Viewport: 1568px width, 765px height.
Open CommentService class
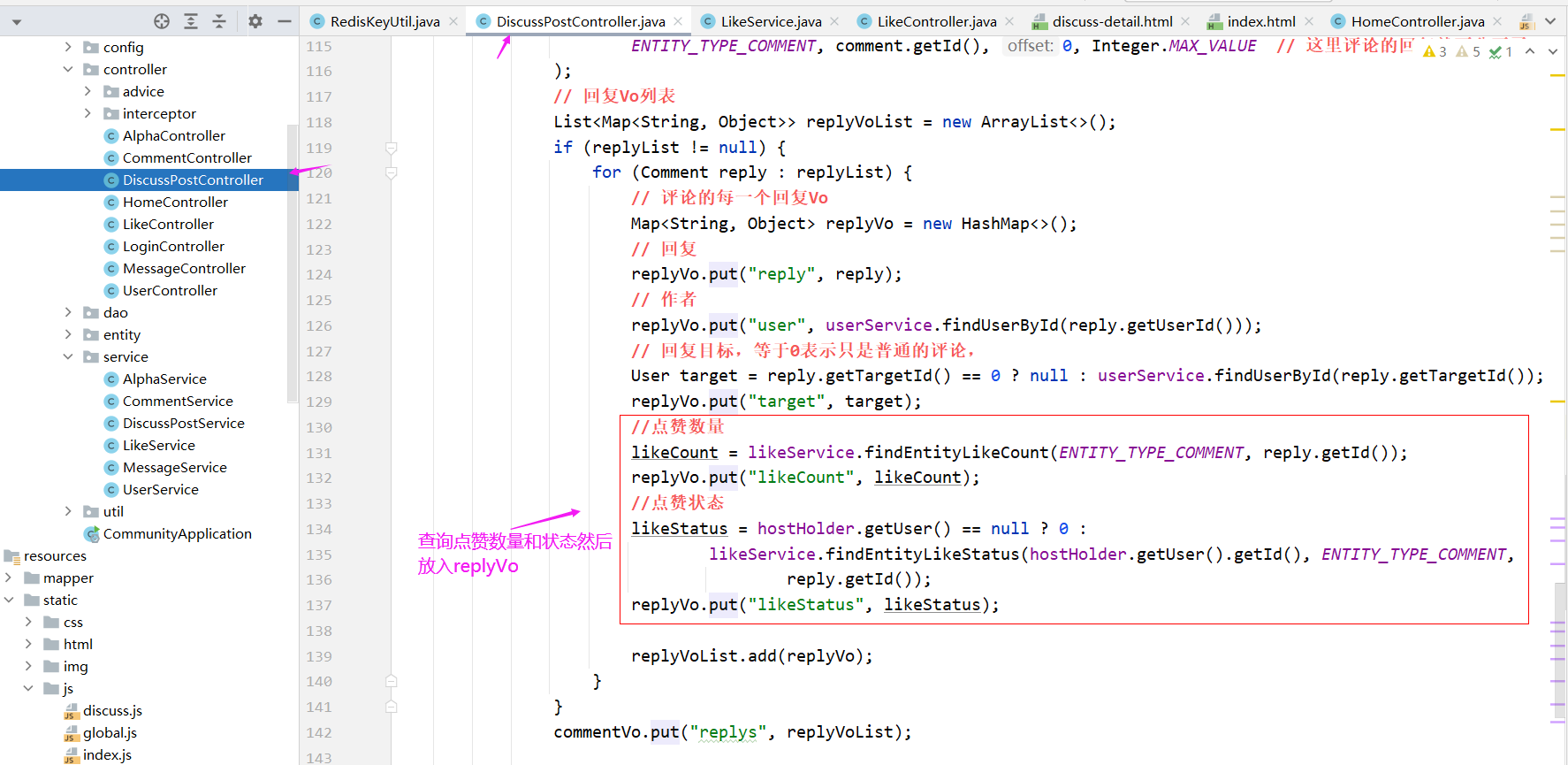pos(178,401)
